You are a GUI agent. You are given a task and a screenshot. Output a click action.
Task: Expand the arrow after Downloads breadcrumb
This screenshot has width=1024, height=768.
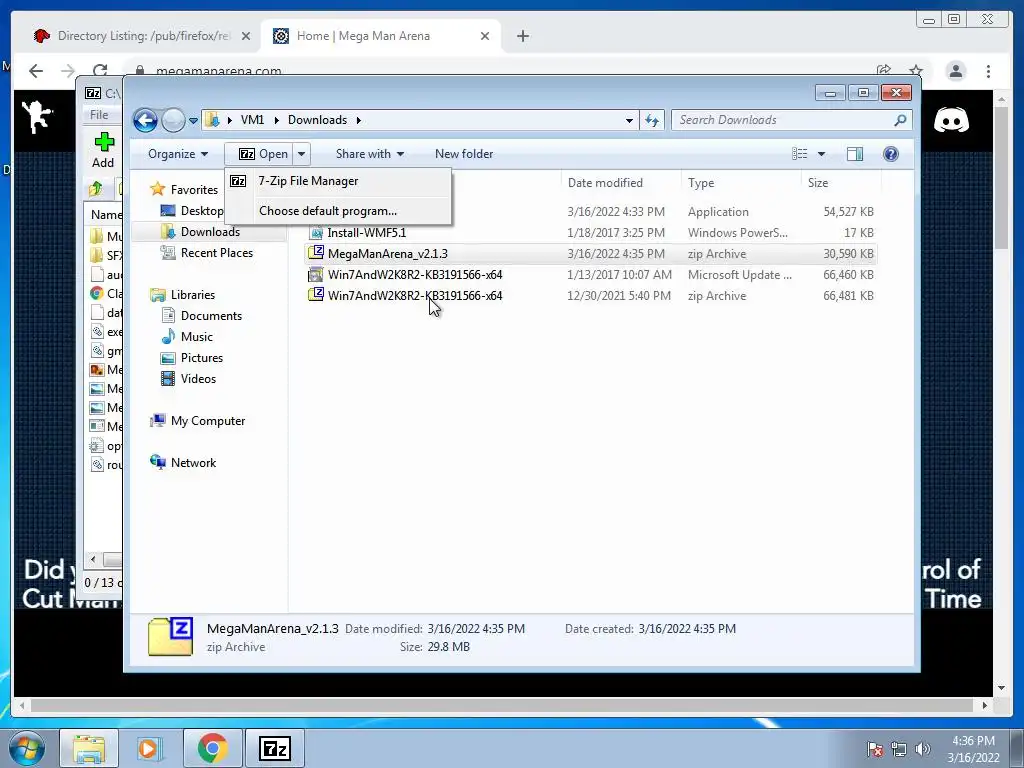(359, 120)
